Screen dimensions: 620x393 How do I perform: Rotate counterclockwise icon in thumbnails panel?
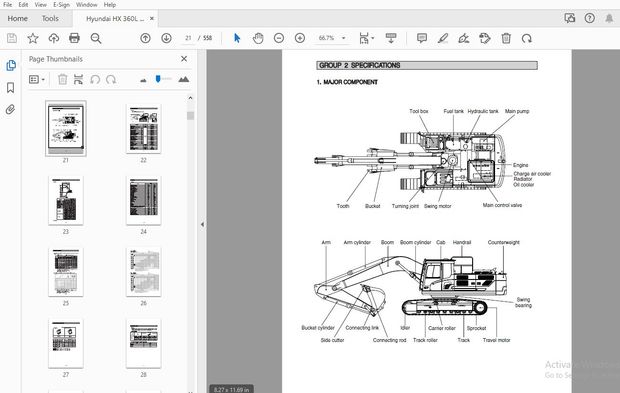[95, 79]
